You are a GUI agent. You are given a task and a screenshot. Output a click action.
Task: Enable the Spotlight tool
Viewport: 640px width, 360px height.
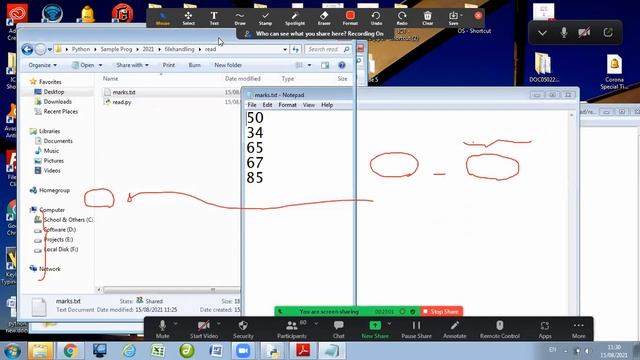(295, 18)
